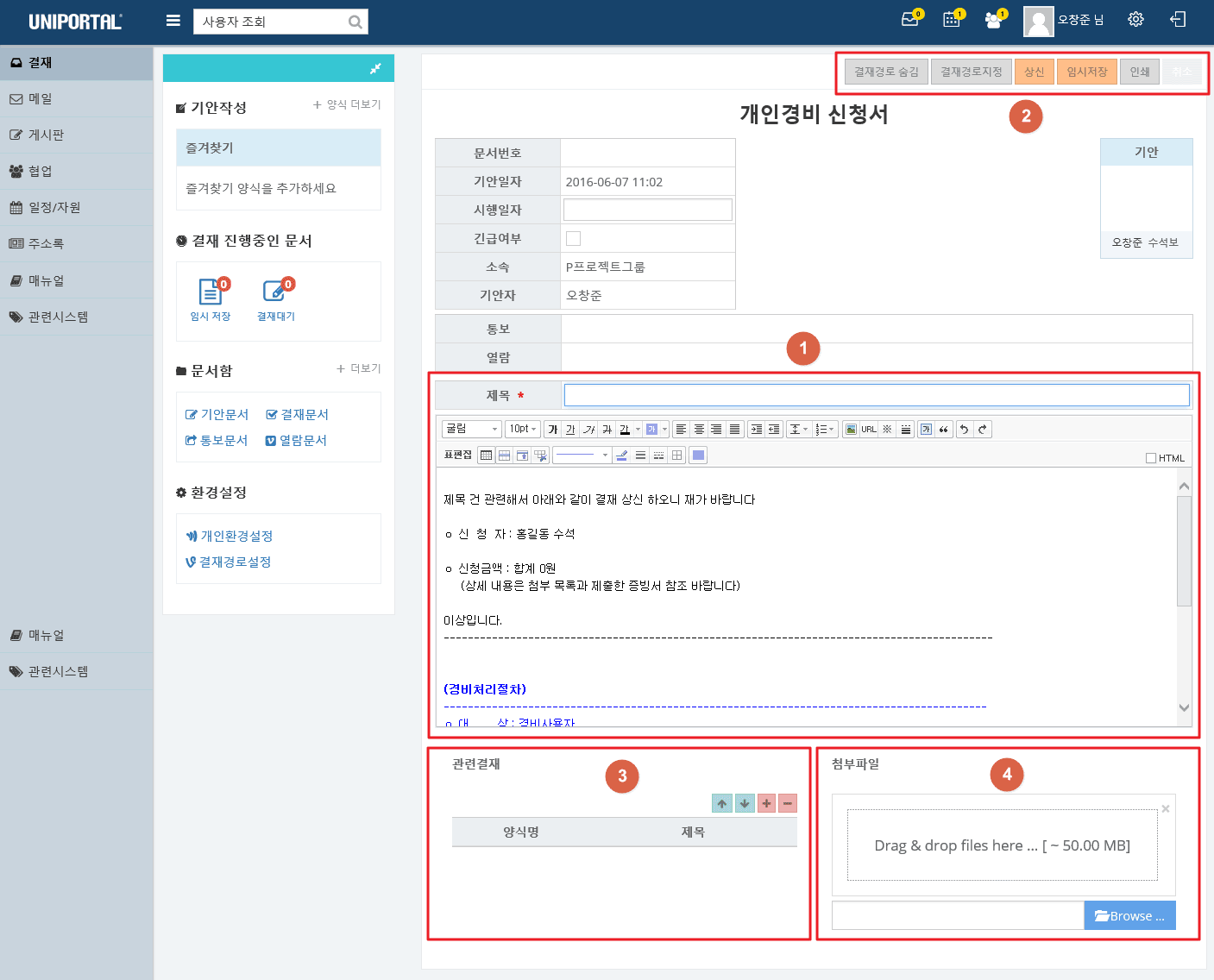
Task: Insert table icon in 표편집 toolbar
Action: coord(487,455)
